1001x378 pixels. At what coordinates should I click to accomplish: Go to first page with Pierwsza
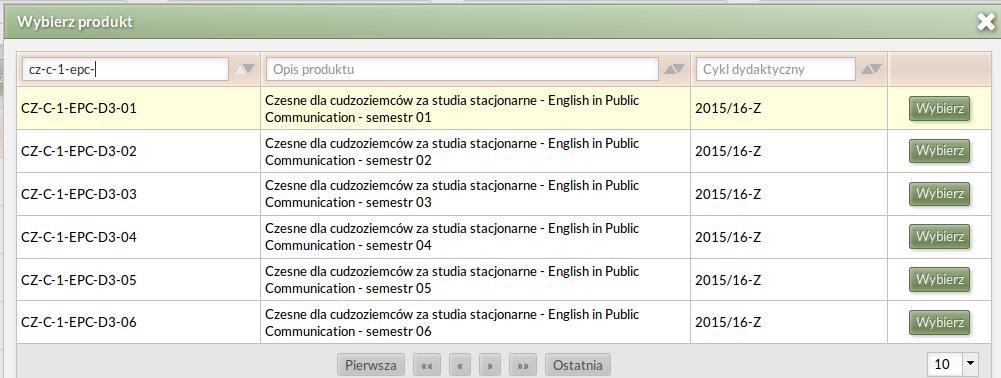[371, 365]
